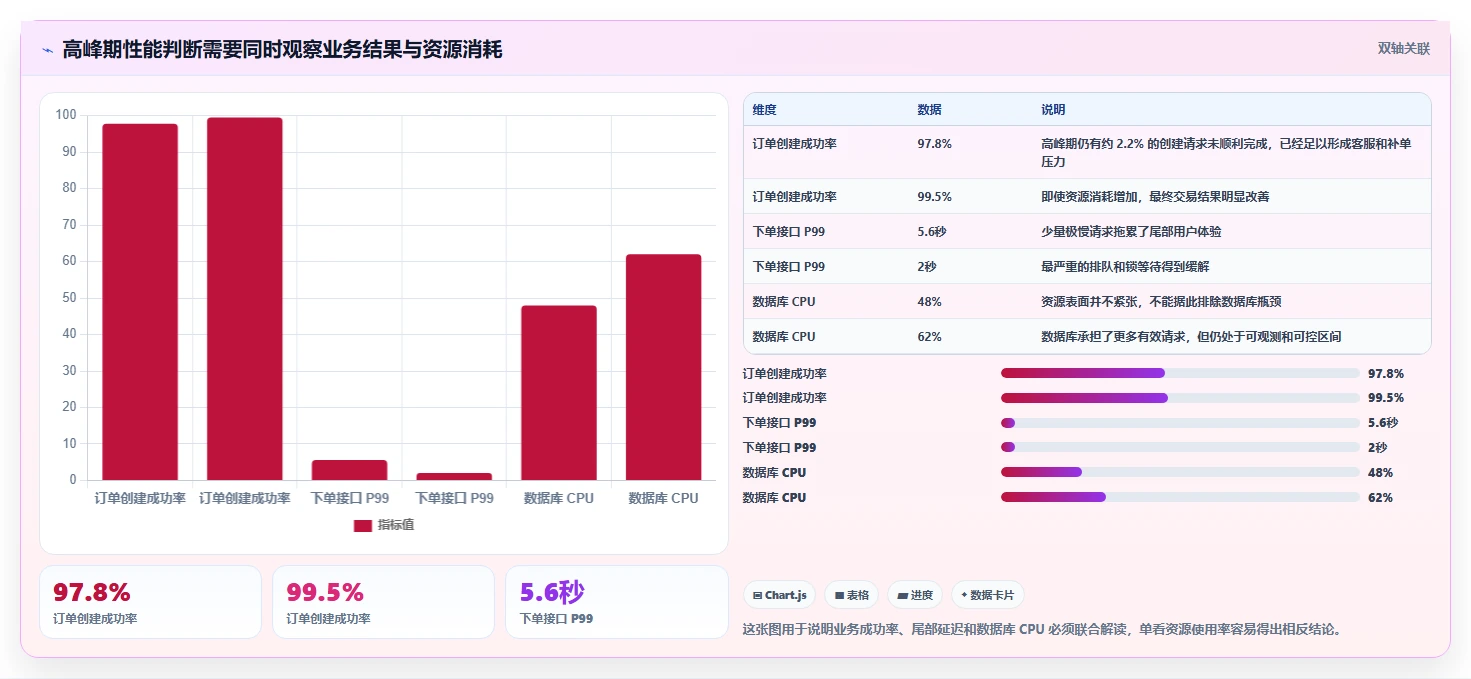This screenshot has height=679, width=1471.
Task: Click the description about 2.2% 的创建请求未顺利完成
Action: (x=1226, y=153)
